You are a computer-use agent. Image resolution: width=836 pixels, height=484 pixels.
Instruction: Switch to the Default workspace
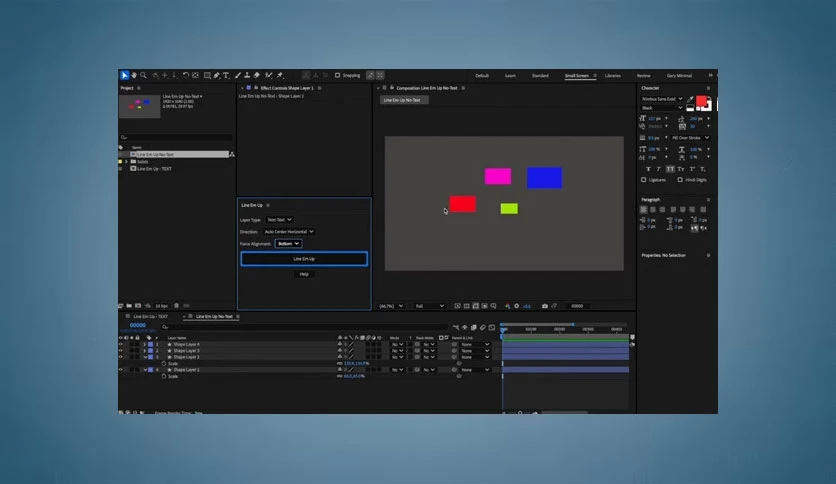pyautogui.click(x=482, y=76)
